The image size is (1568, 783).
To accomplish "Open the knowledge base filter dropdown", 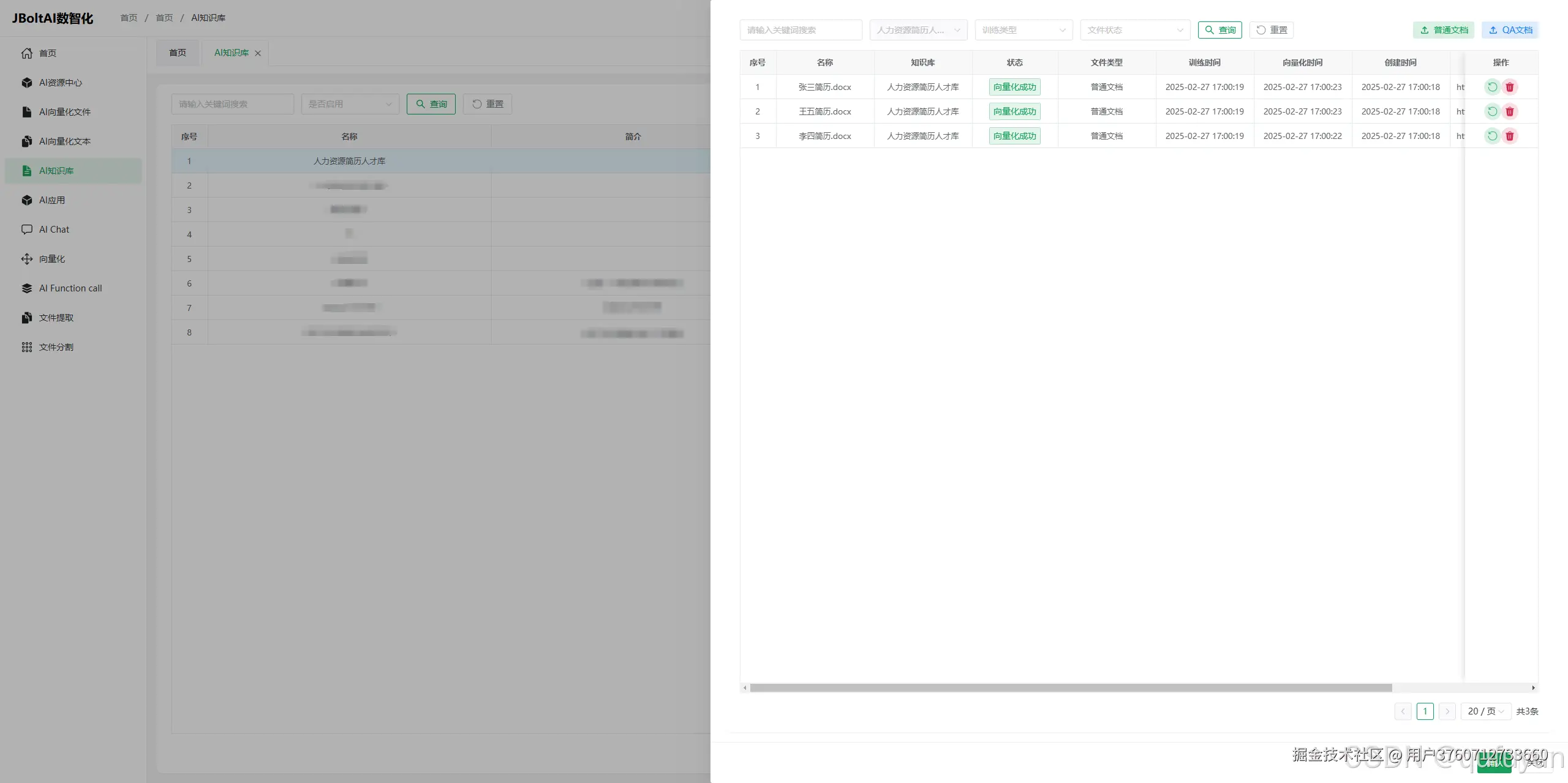I will (918, 30).
